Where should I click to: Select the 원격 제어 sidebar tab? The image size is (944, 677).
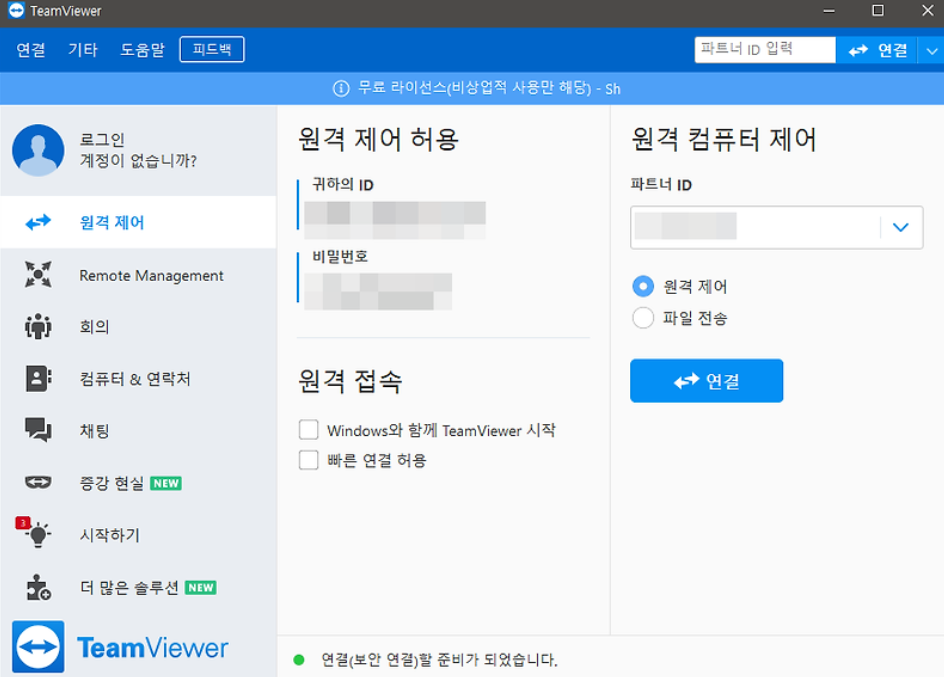click(x=138, y=222)
